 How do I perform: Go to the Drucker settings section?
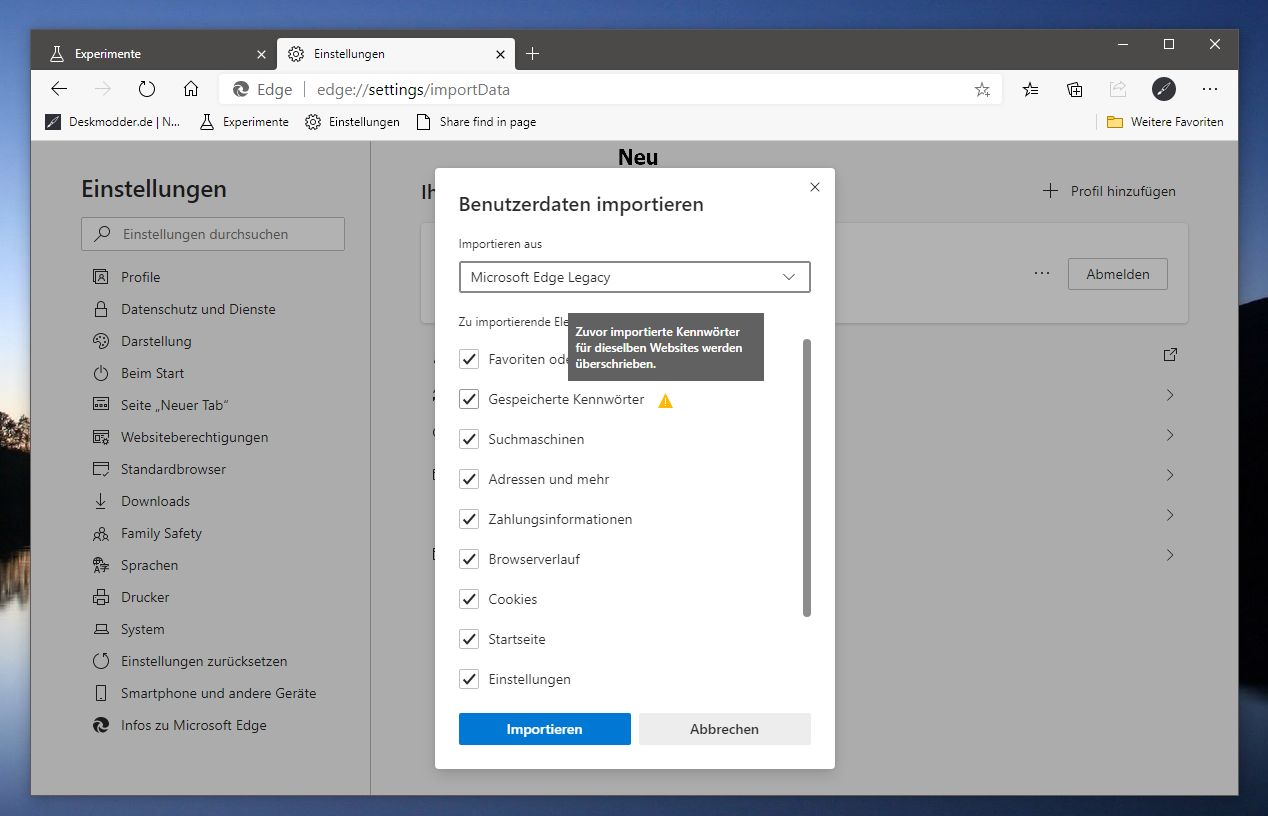point(145,597)
